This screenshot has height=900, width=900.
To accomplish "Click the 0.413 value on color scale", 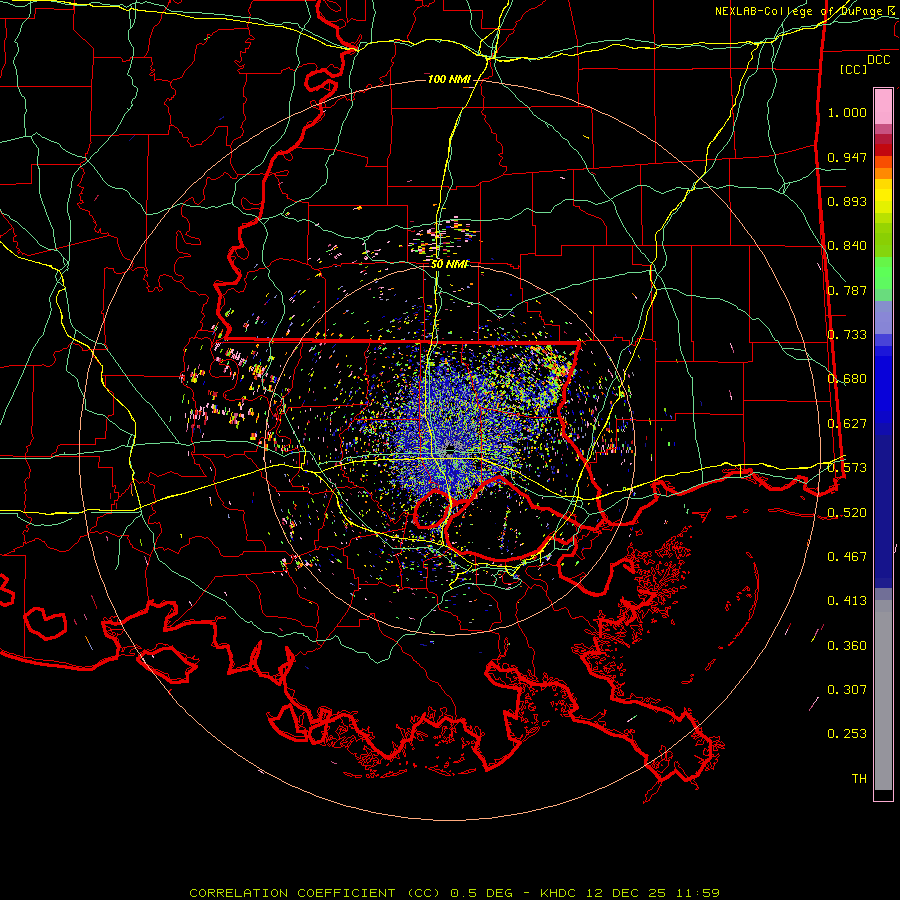I will (847, 601).
